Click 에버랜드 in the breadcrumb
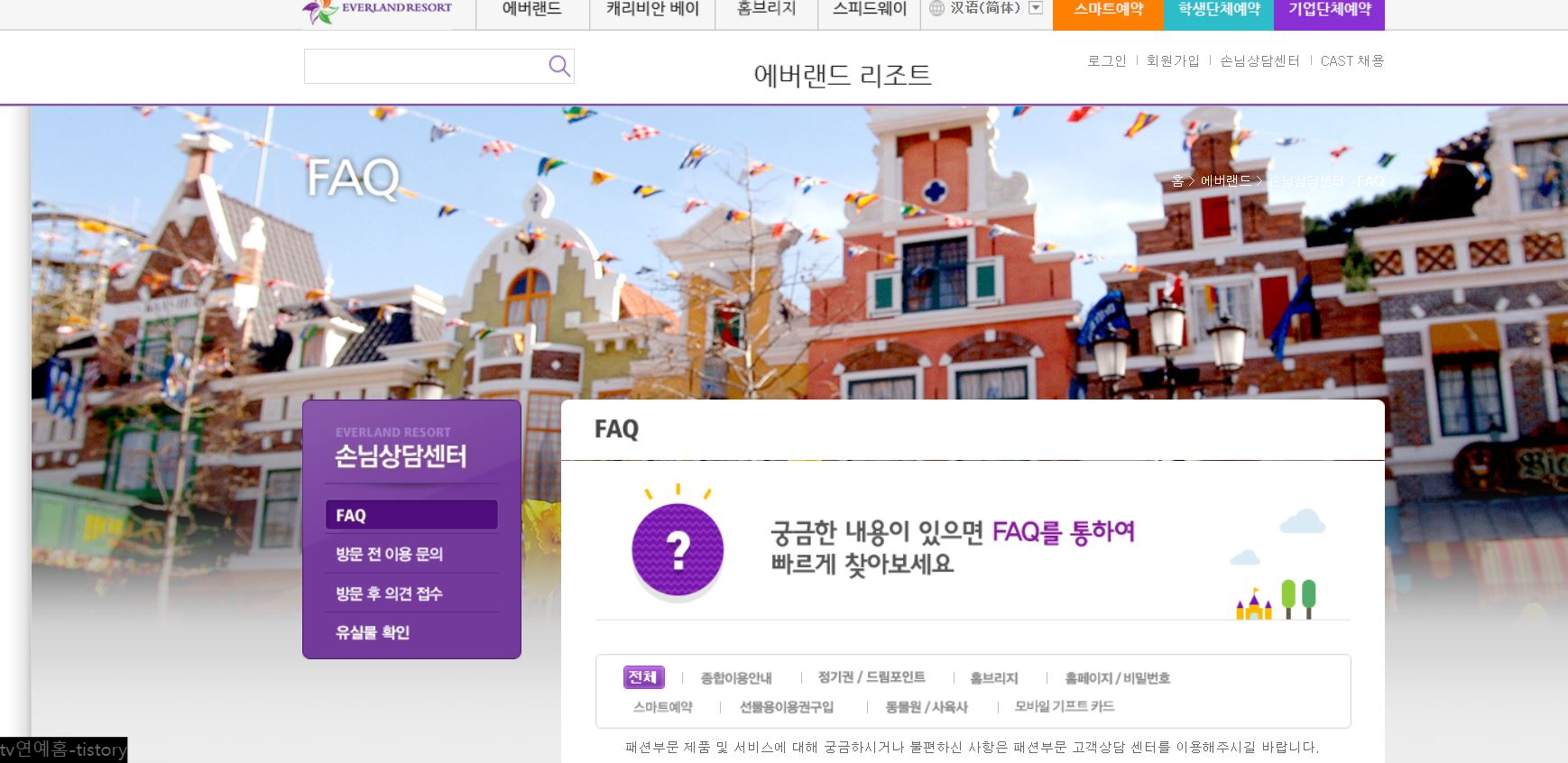Viewport: 1568px width, 763px height. pos(1225,180)
